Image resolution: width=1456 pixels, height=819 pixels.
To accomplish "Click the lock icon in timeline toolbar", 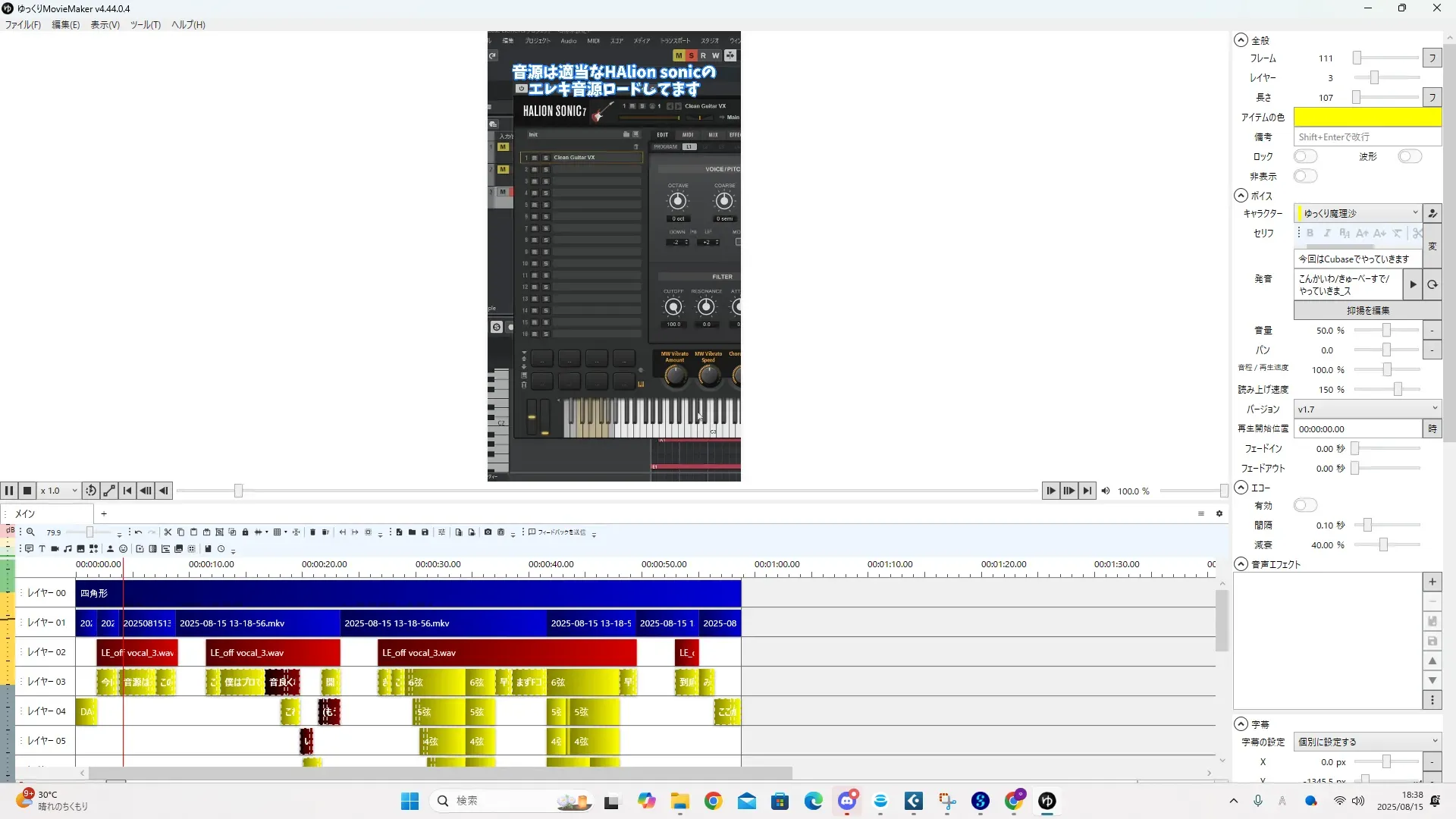I will (x=245, y=532).
